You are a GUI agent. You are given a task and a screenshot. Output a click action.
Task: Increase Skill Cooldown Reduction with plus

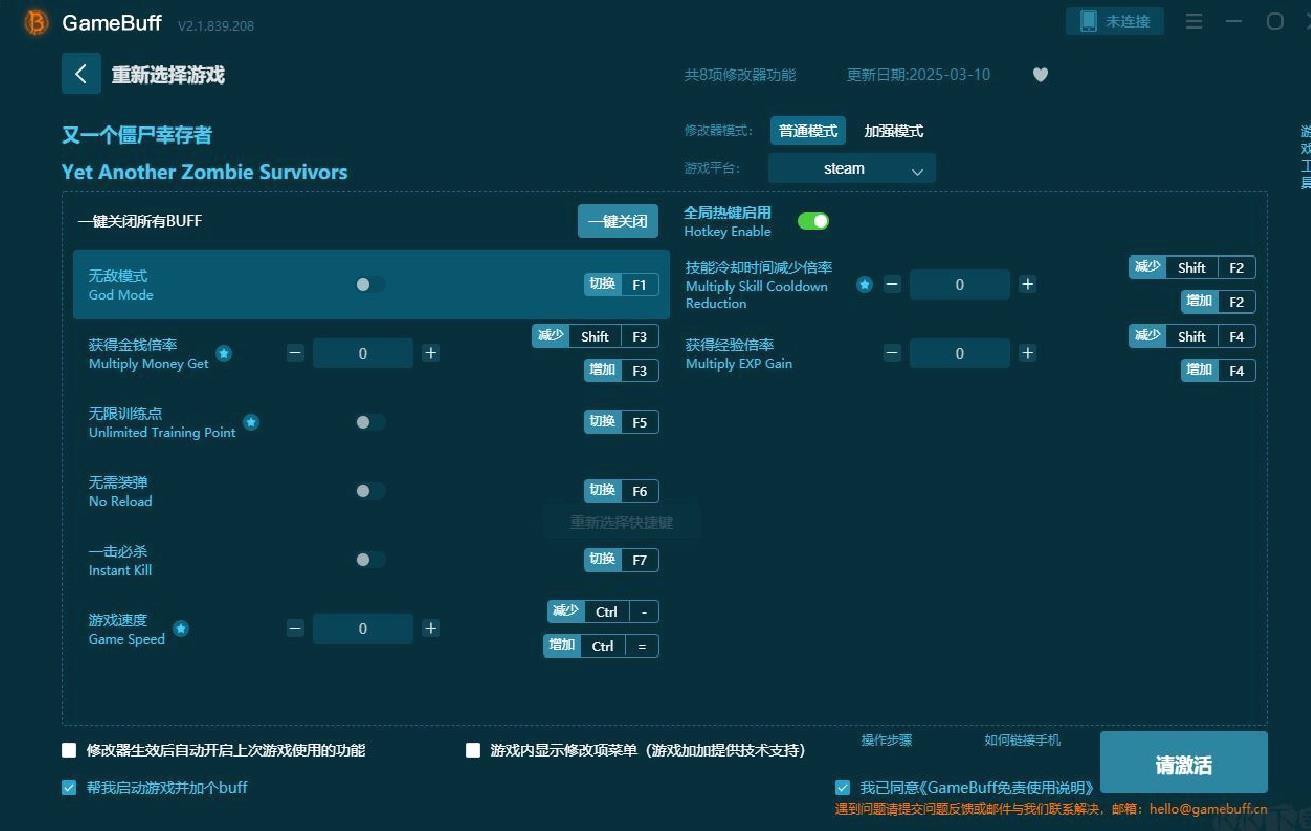1027,285
